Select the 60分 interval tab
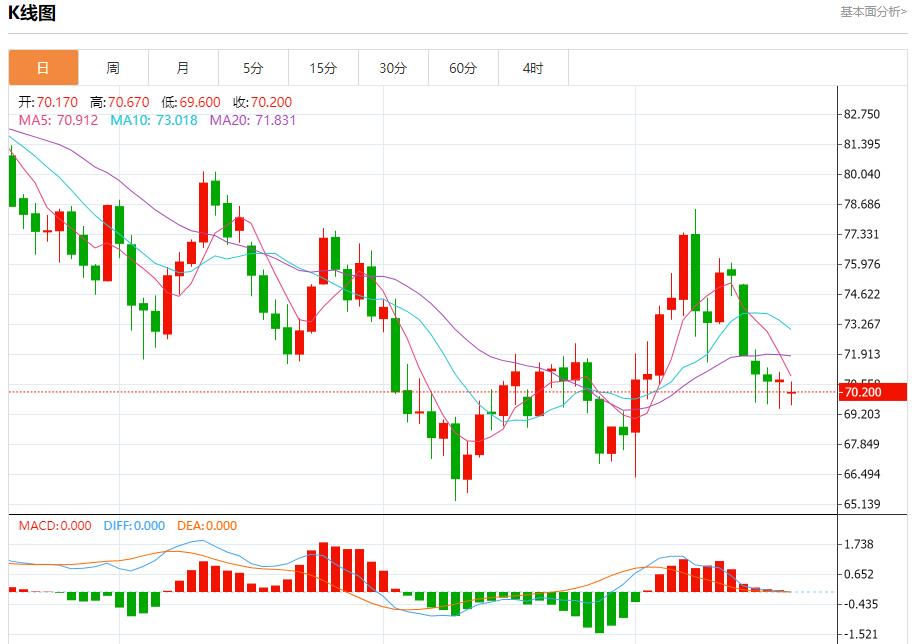The height and width of the screenshot is (644, 912). [463, 68]
